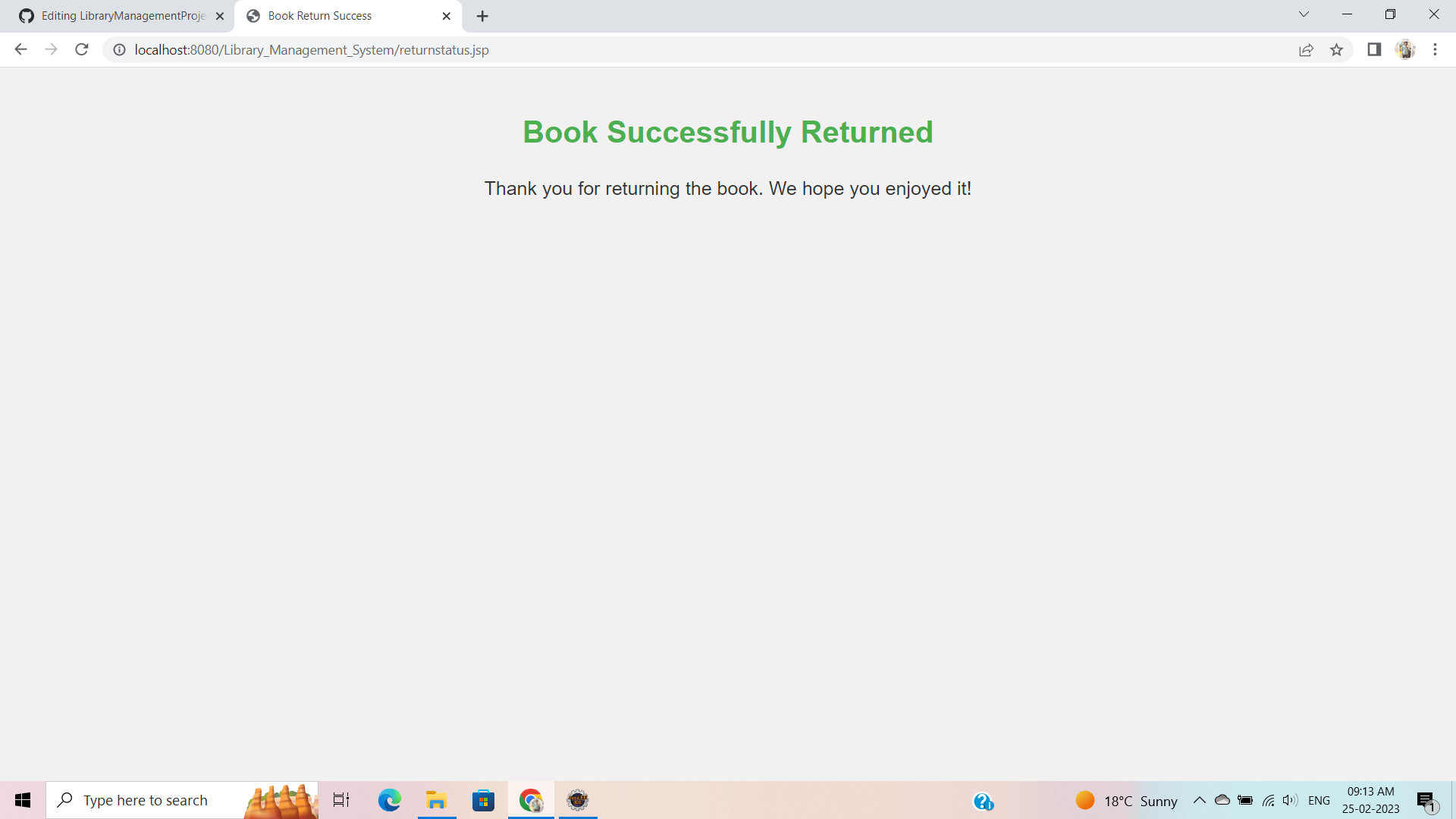Viewport: 1456px width, 819px height.
Task: Open the Chrome profile menu
Action: (x=1406, y=49)
